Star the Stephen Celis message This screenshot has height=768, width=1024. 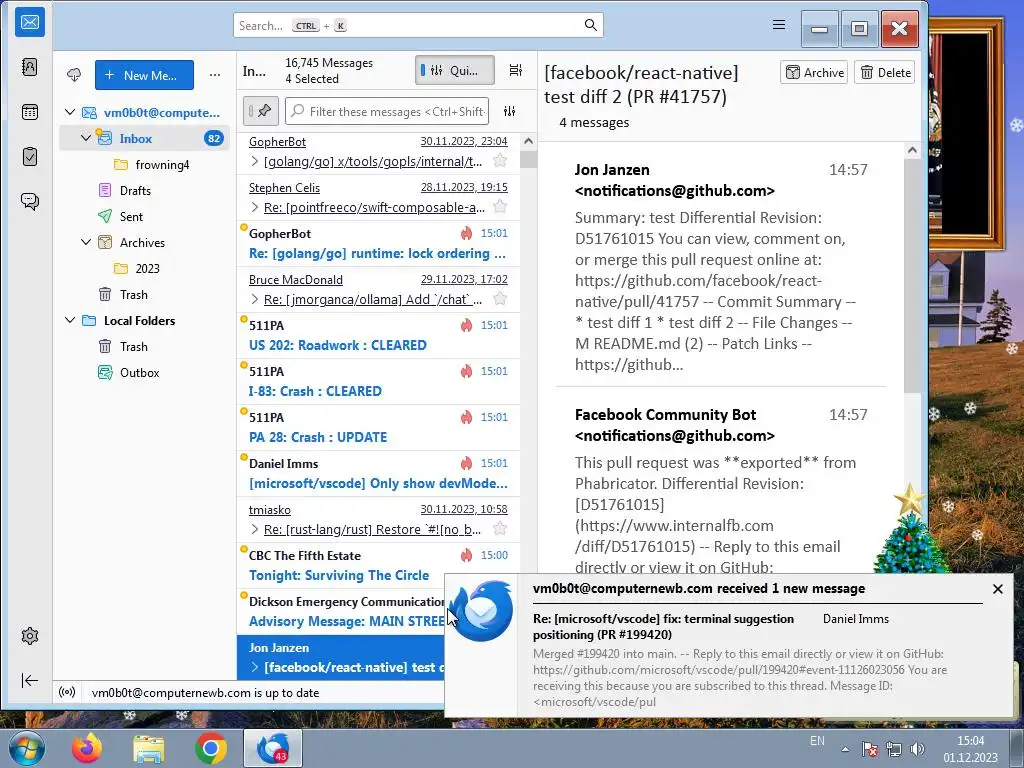click(x=500, y=207)
